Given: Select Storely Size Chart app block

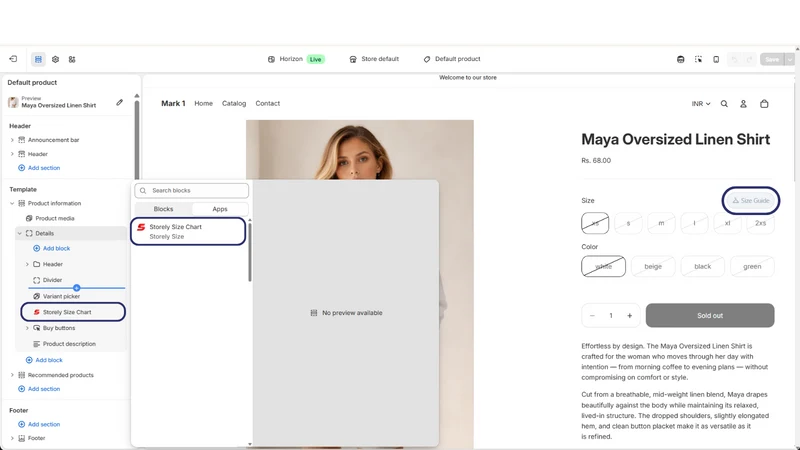Looking at the screenshot, I should pyautogui.click(x=188, y=232).
